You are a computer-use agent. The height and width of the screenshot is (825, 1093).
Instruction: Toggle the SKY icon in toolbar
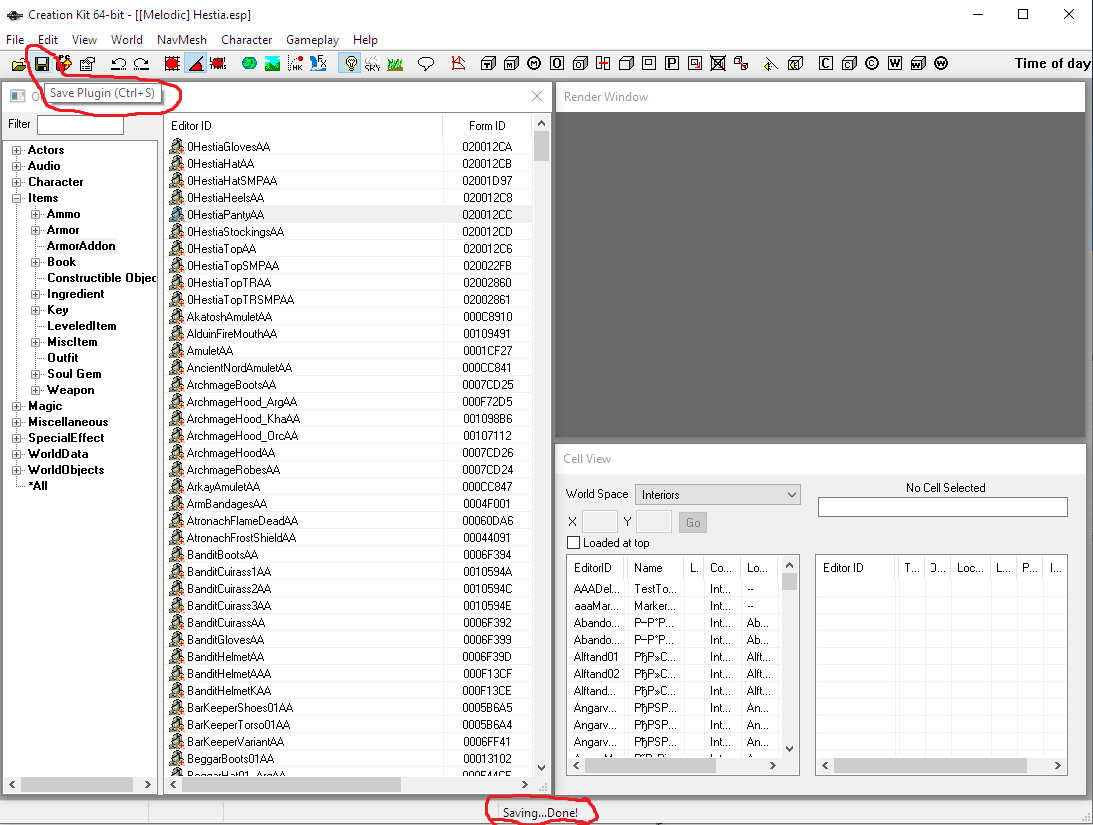point(373,64)
